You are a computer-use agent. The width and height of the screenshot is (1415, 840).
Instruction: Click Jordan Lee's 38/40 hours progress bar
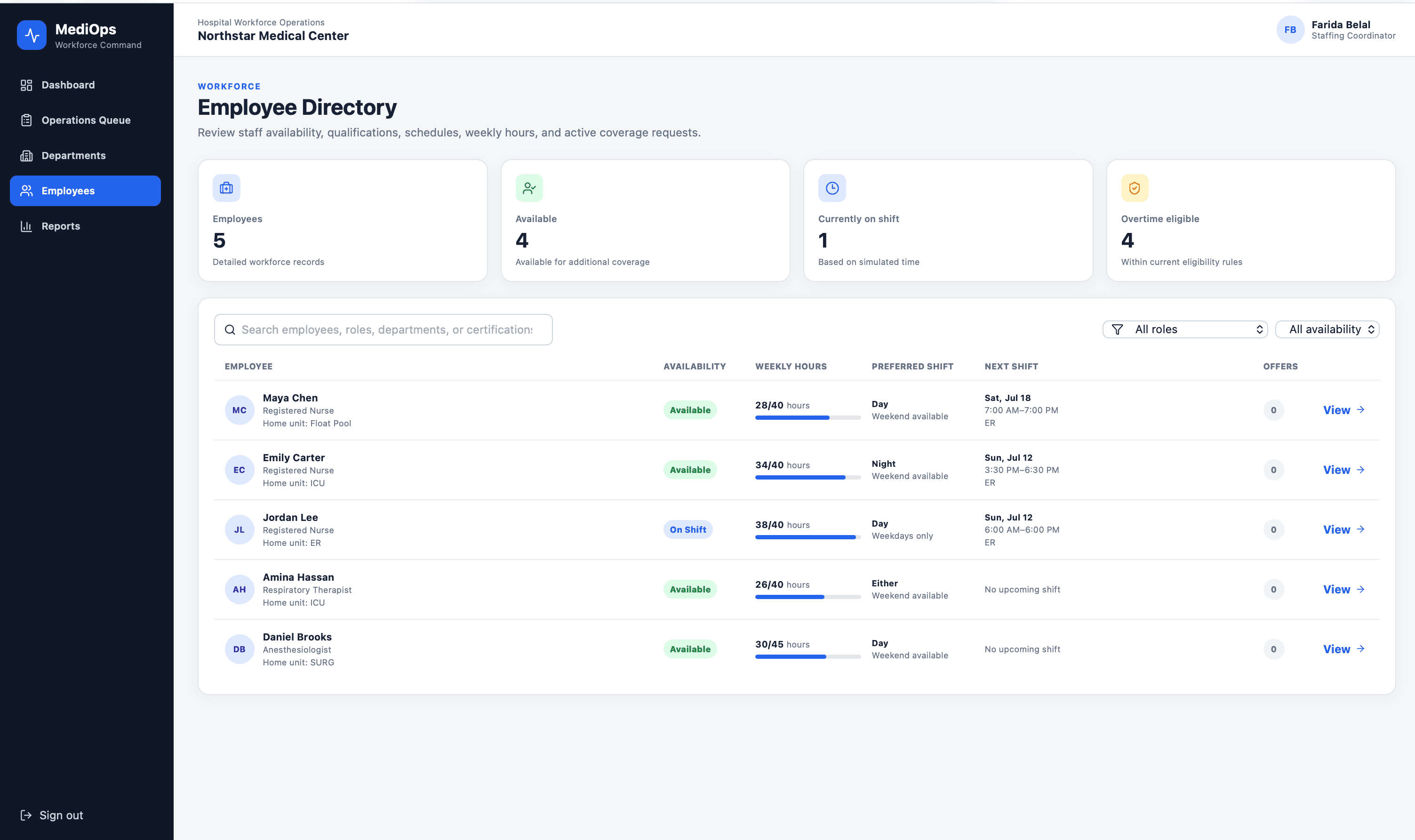coord(807,537)
